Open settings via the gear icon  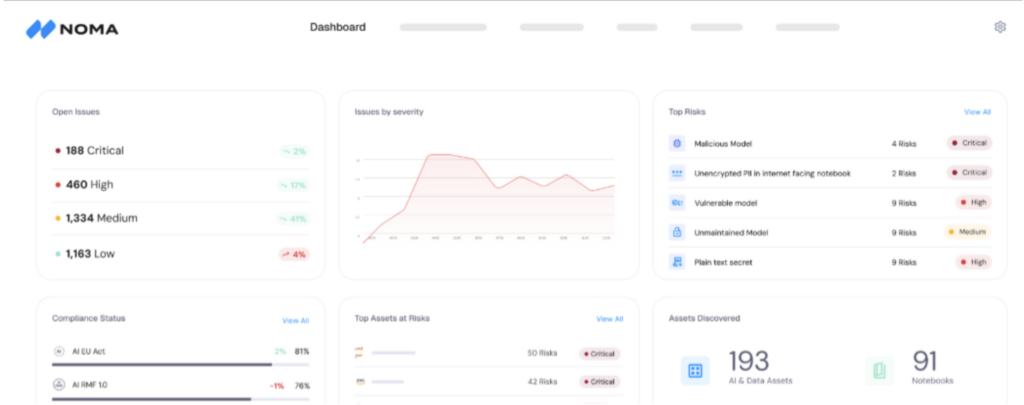[1000, 27]
